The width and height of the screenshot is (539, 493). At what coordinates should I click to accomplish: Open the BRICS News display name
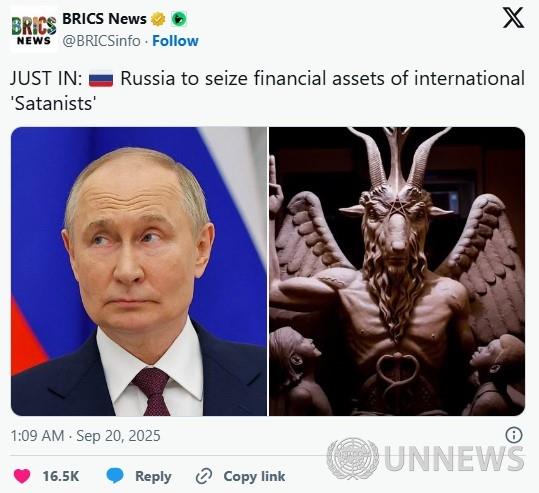pos(104,19)
